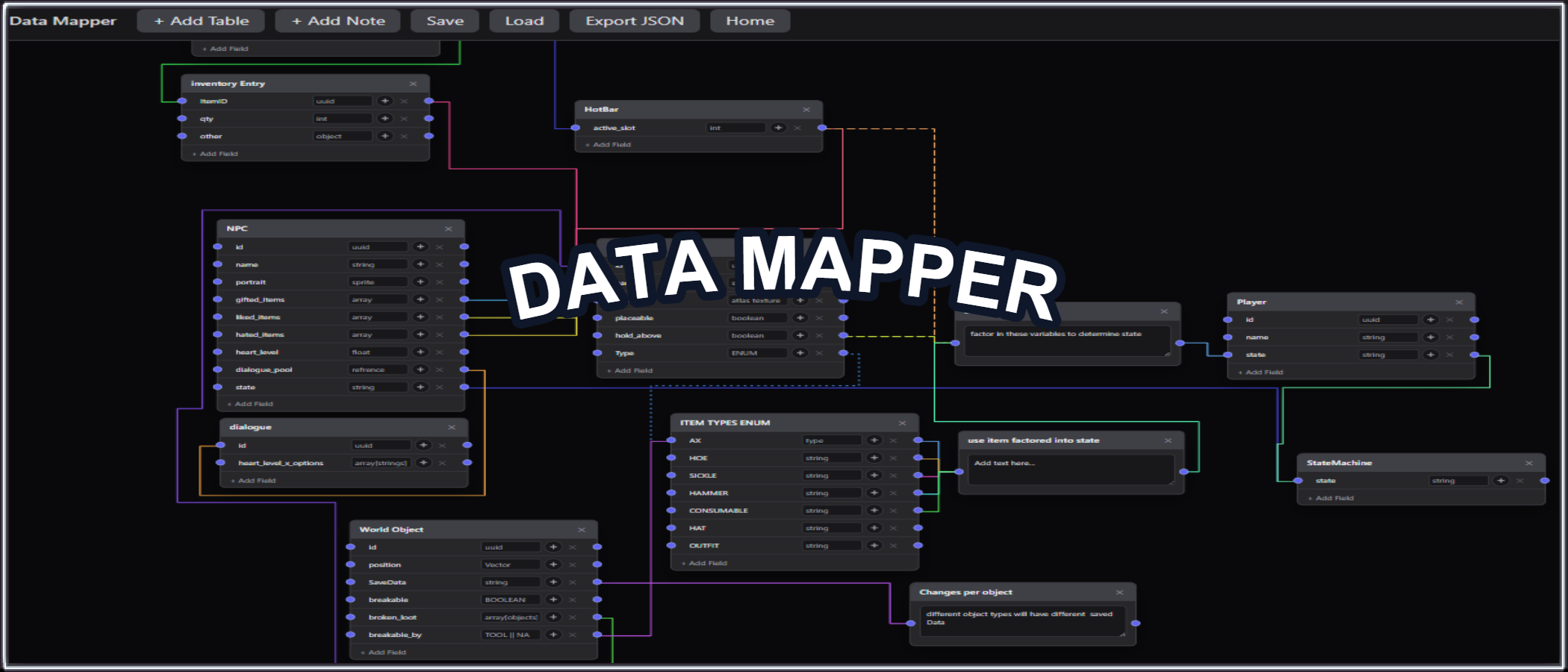Click plus button on HAMMER enum row
The height and width of the screenshot is (672, 1568).
pos(874,493)
